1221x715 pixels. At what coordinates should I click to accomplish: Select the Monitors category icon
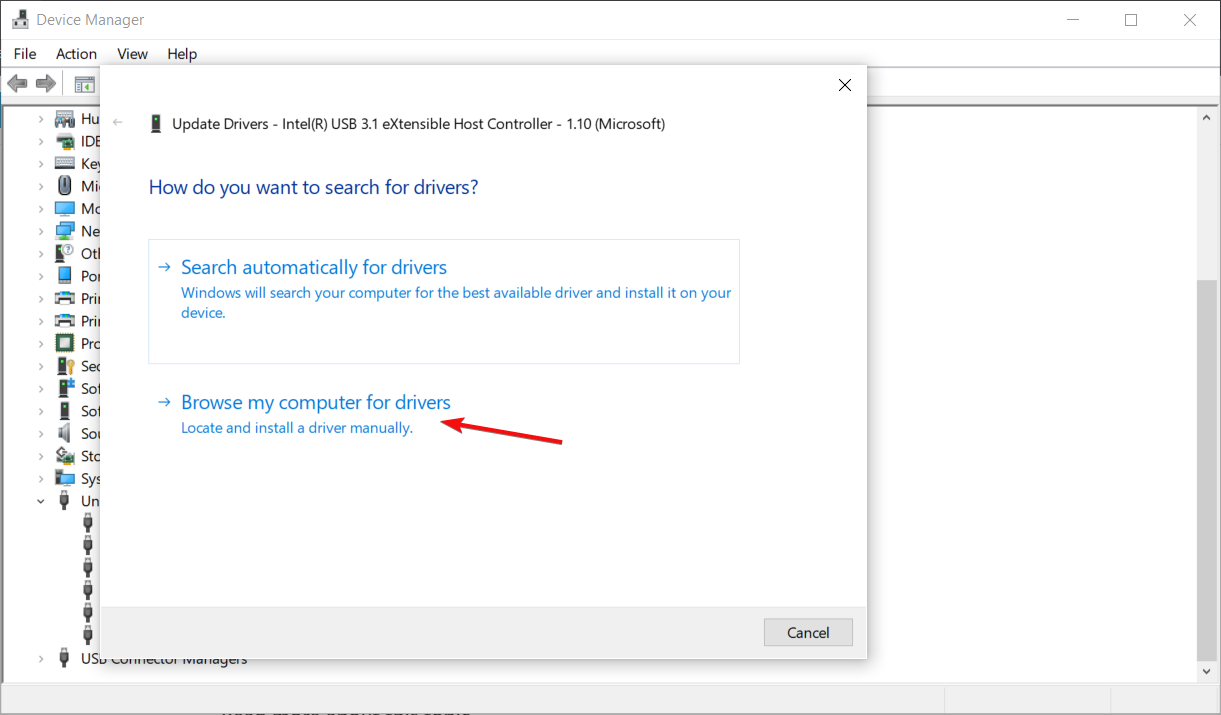65,208
